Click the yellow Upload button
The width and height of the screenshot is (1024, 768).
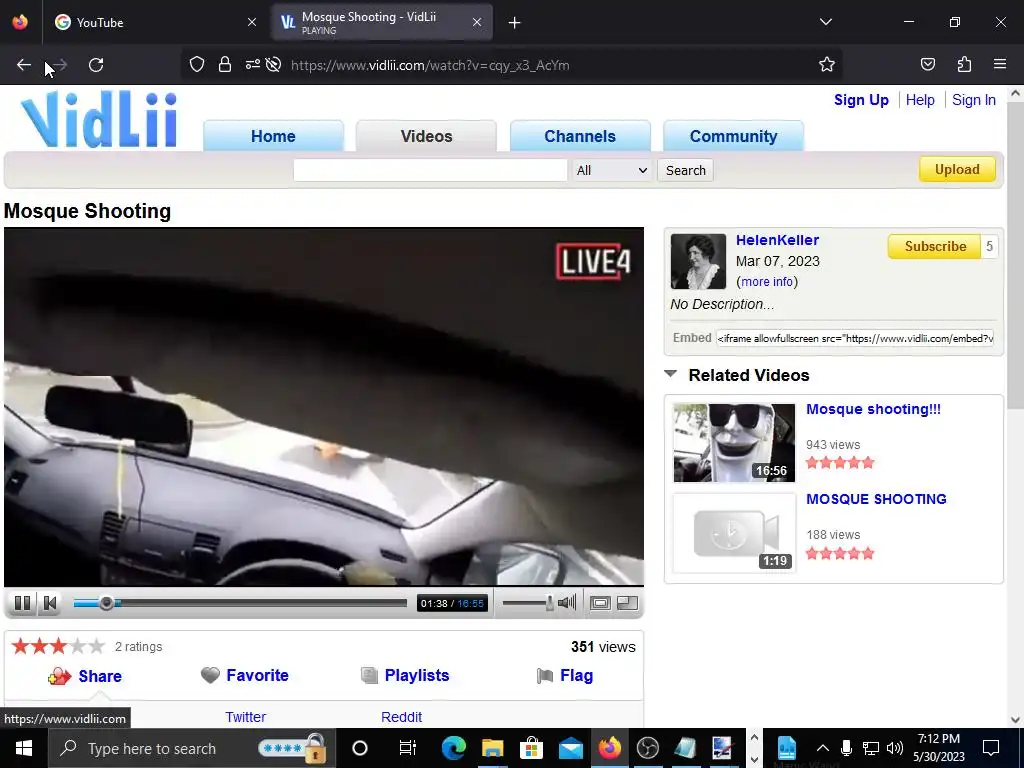point(957,169)
